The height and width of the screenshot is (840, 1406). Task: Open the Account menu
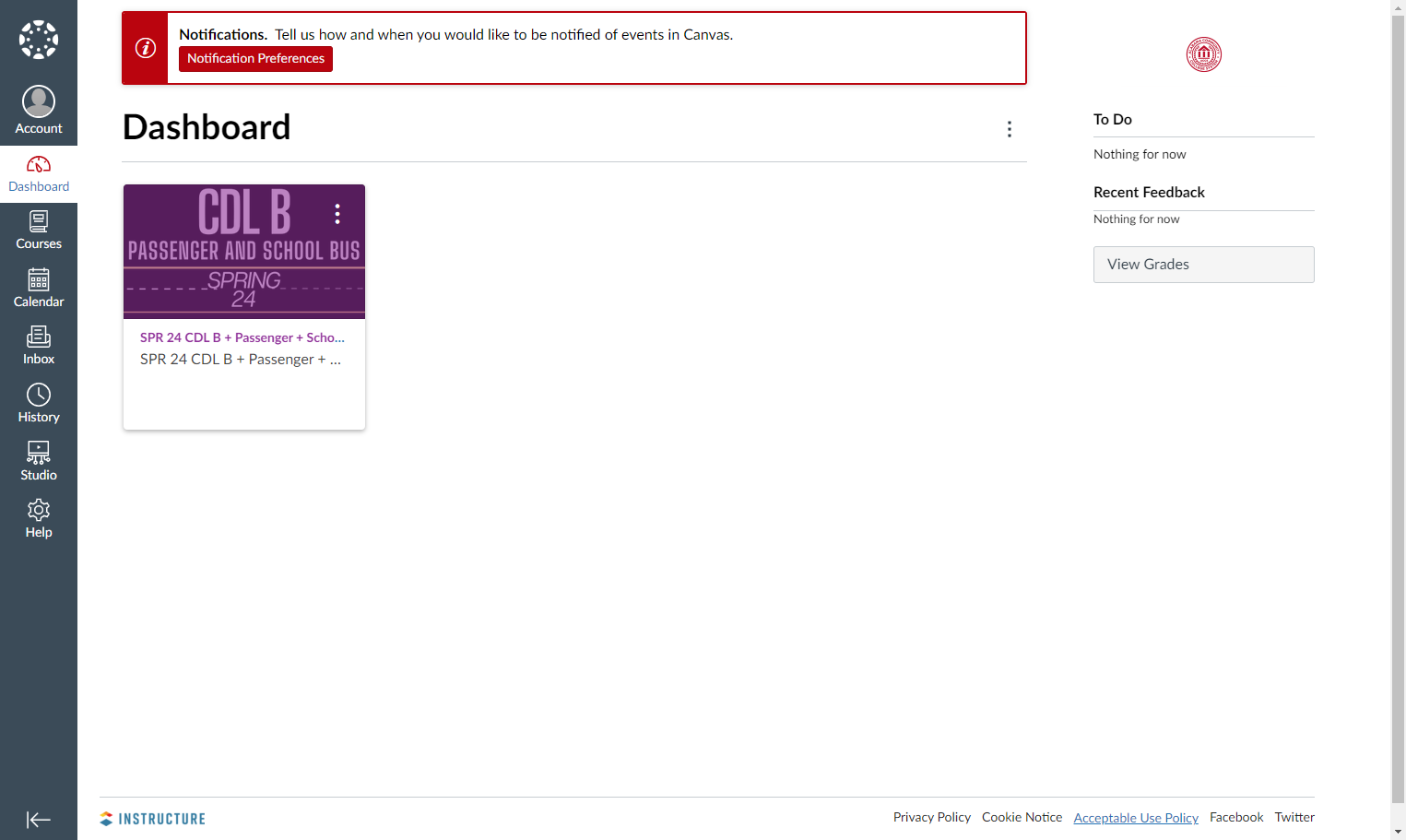click(39, 110)
